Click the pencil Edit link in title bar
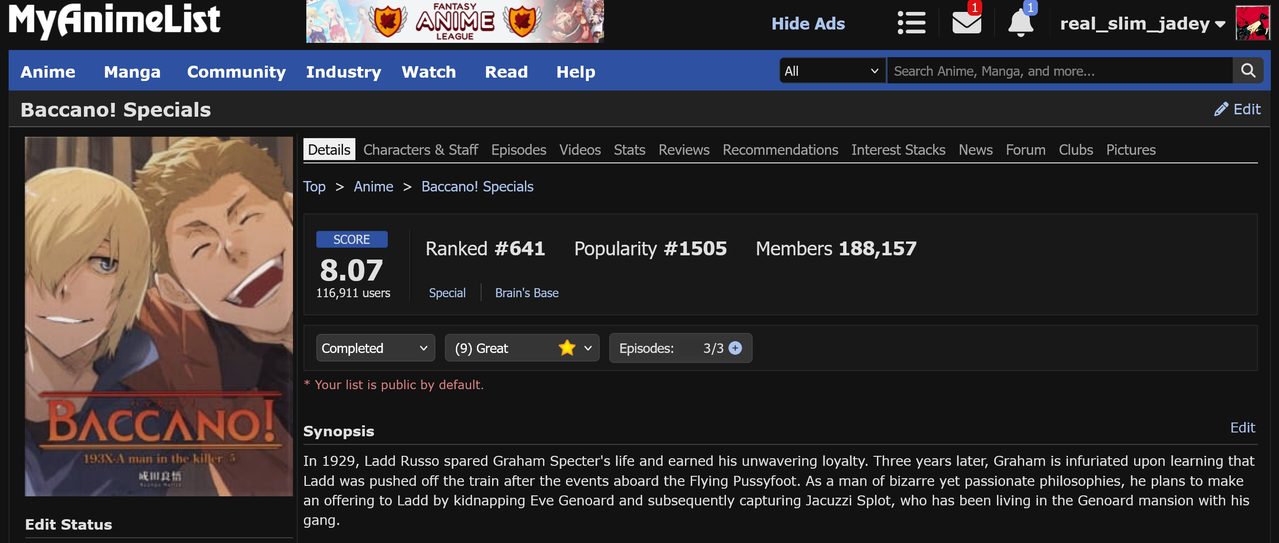 1237,109
